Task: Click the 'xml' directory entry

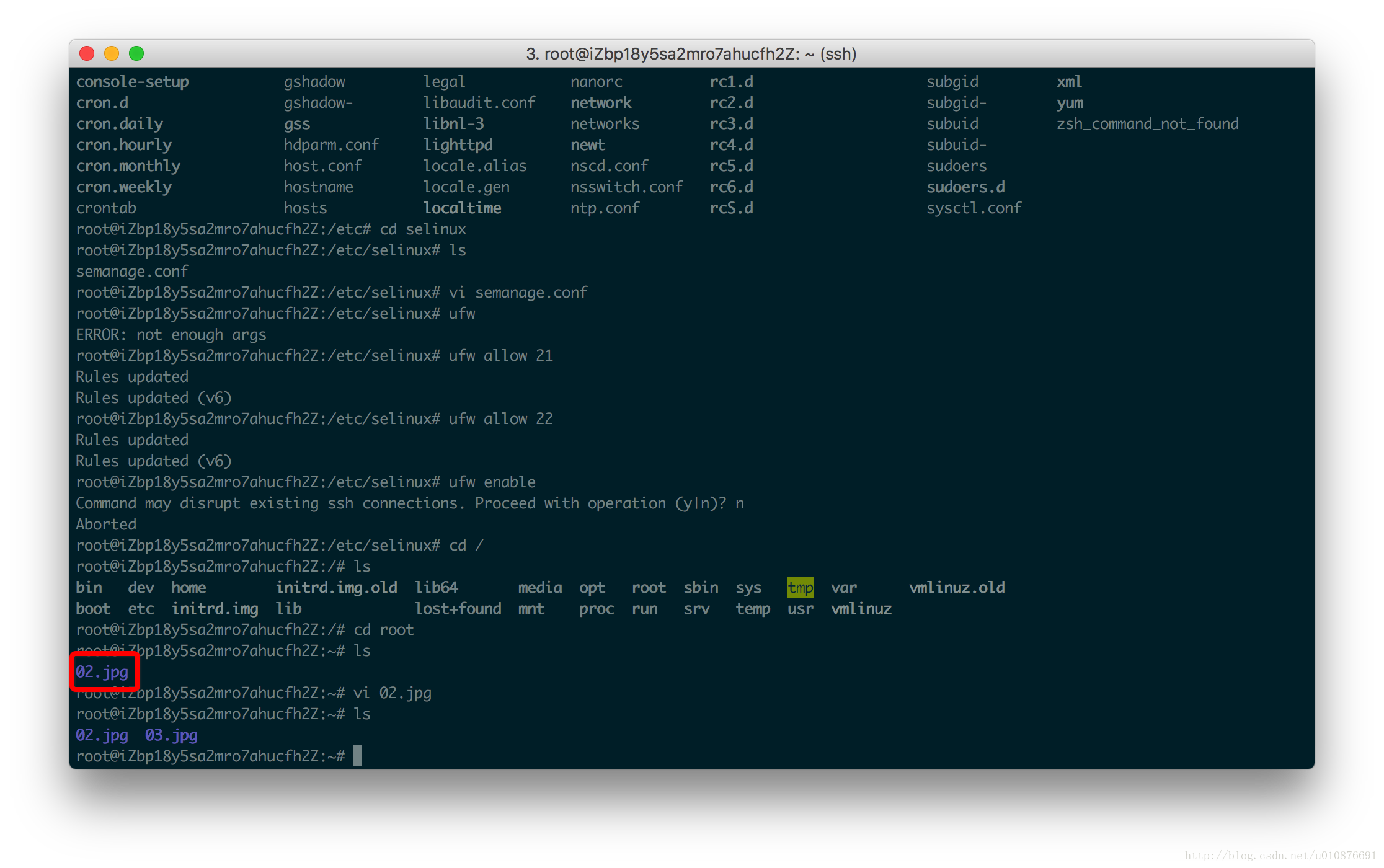Action: pyautogui.click(x=1070, y=82)
